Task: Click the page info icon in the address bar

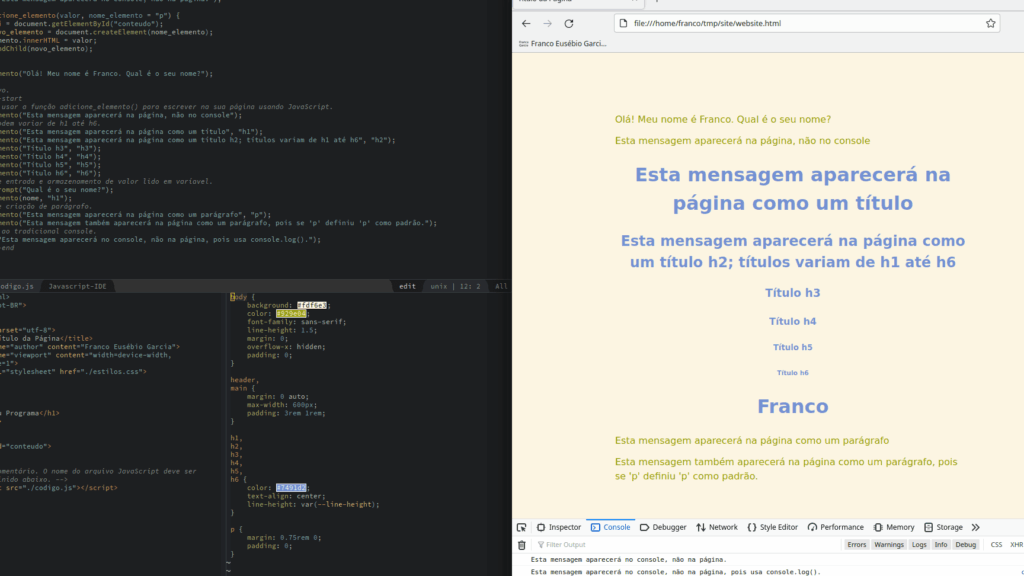Action: pyautogui.click(x=625, y=23)
